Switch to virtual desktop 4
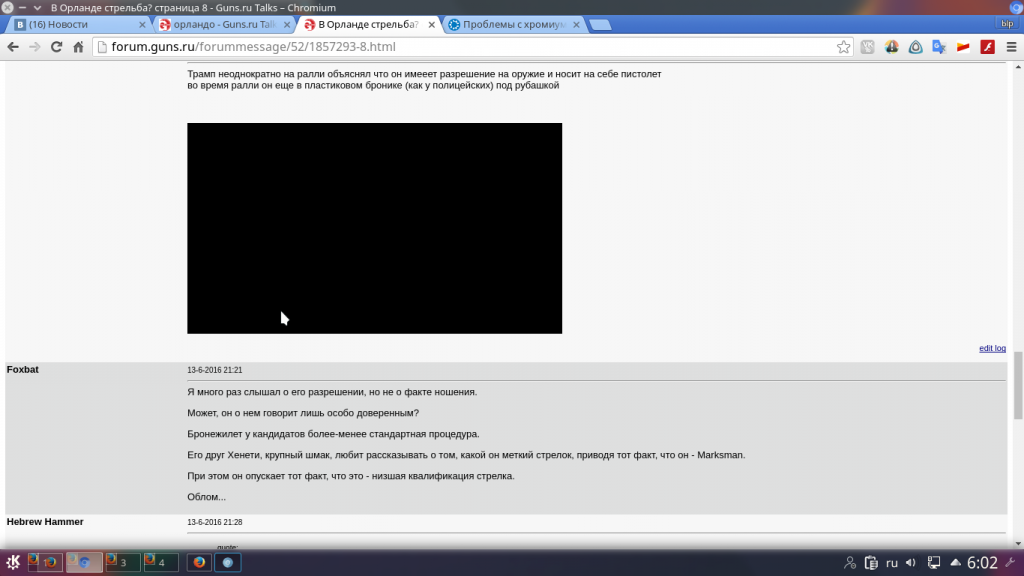This screenshot has width=1024, height=576. [161, 562]
